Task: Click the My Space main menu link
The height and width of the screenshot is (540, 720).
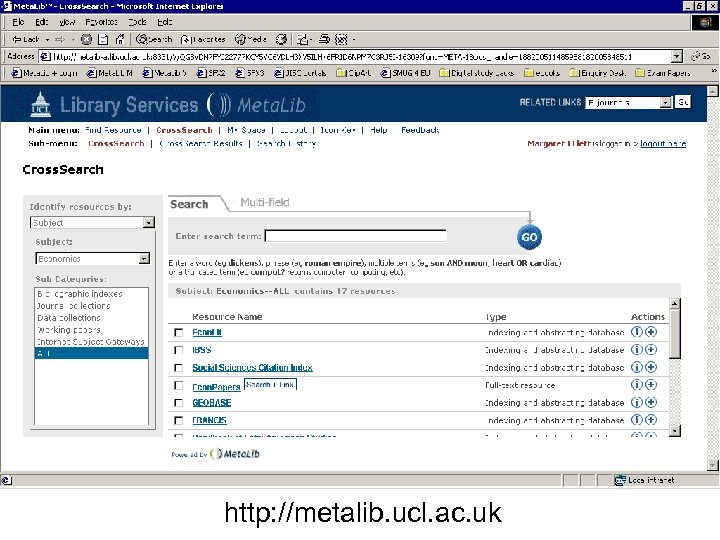Action: [x=246, y=130]
